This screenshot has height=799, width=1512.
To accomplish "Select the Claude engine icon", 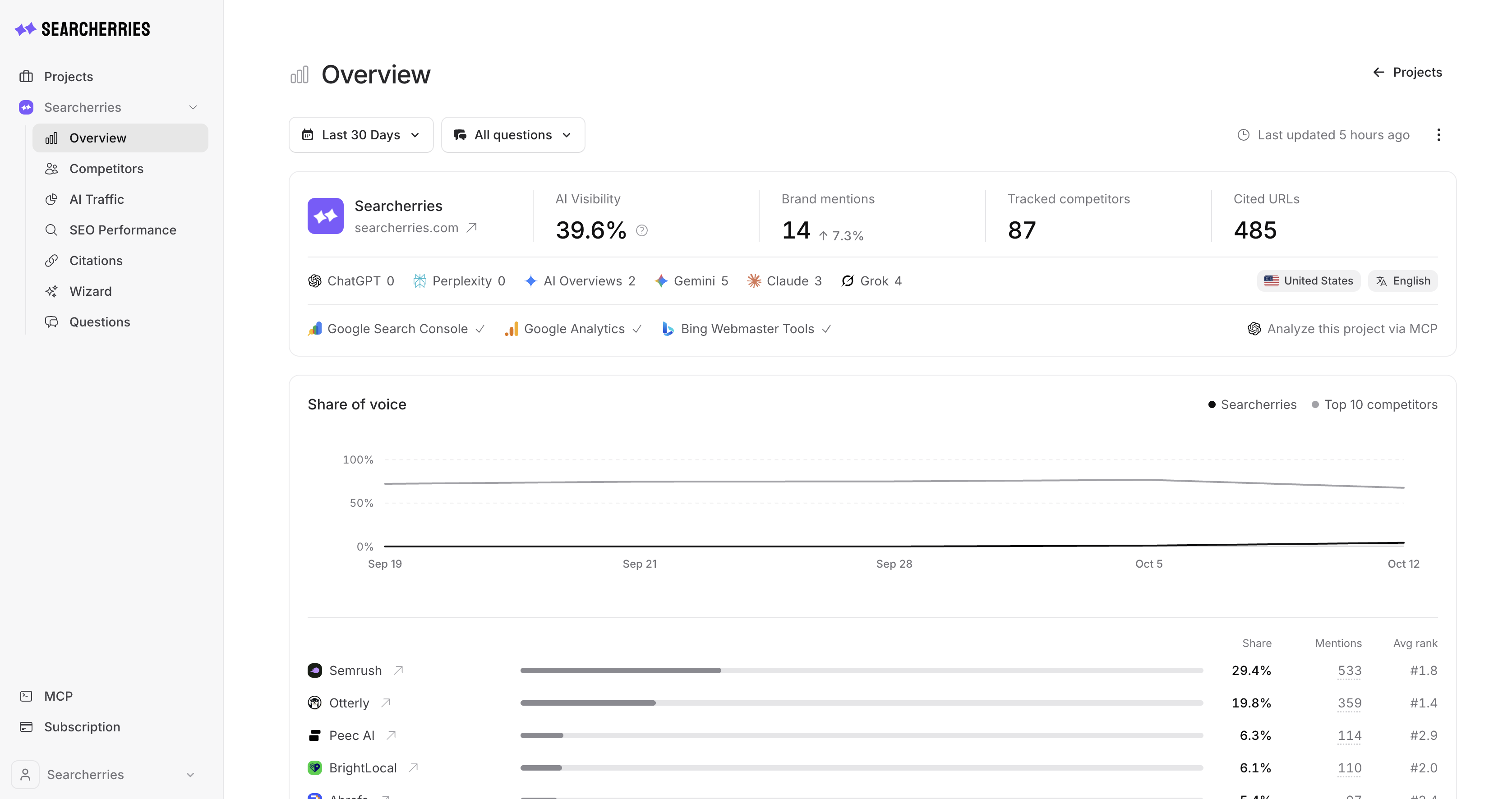I will [754, 281].
